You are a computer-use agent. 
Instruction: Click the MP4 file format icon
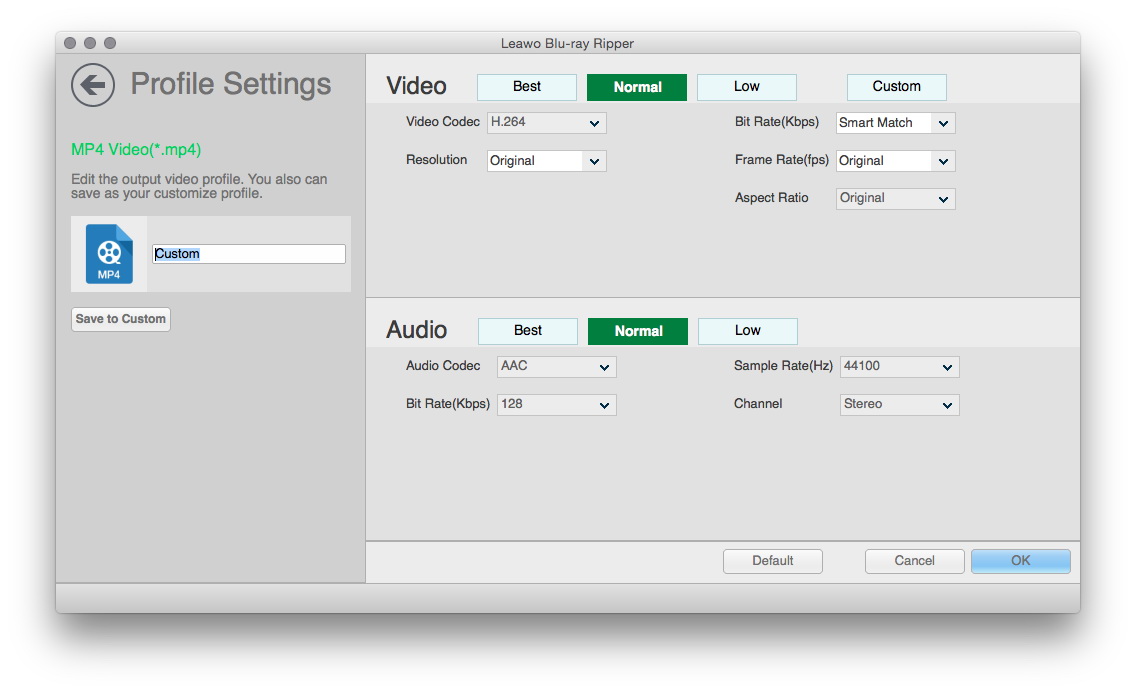(x=109, y=254)
